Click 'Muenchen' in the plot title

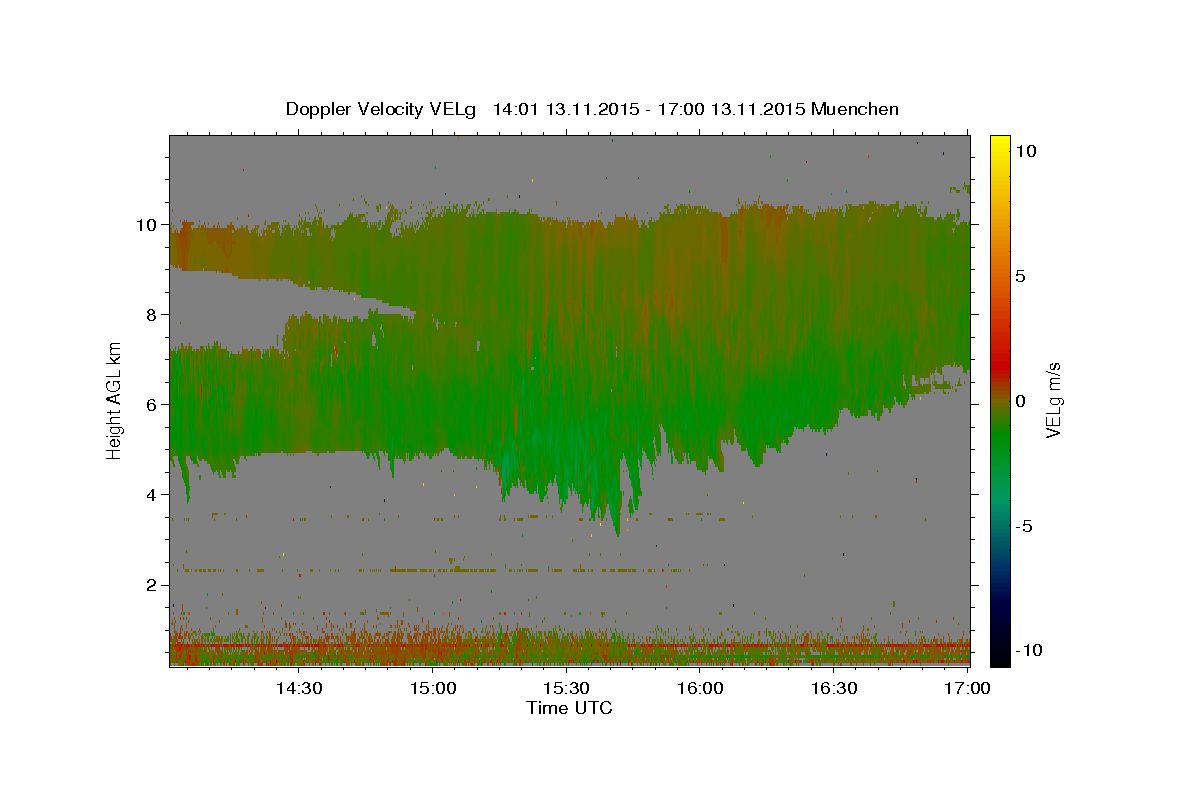855,109
